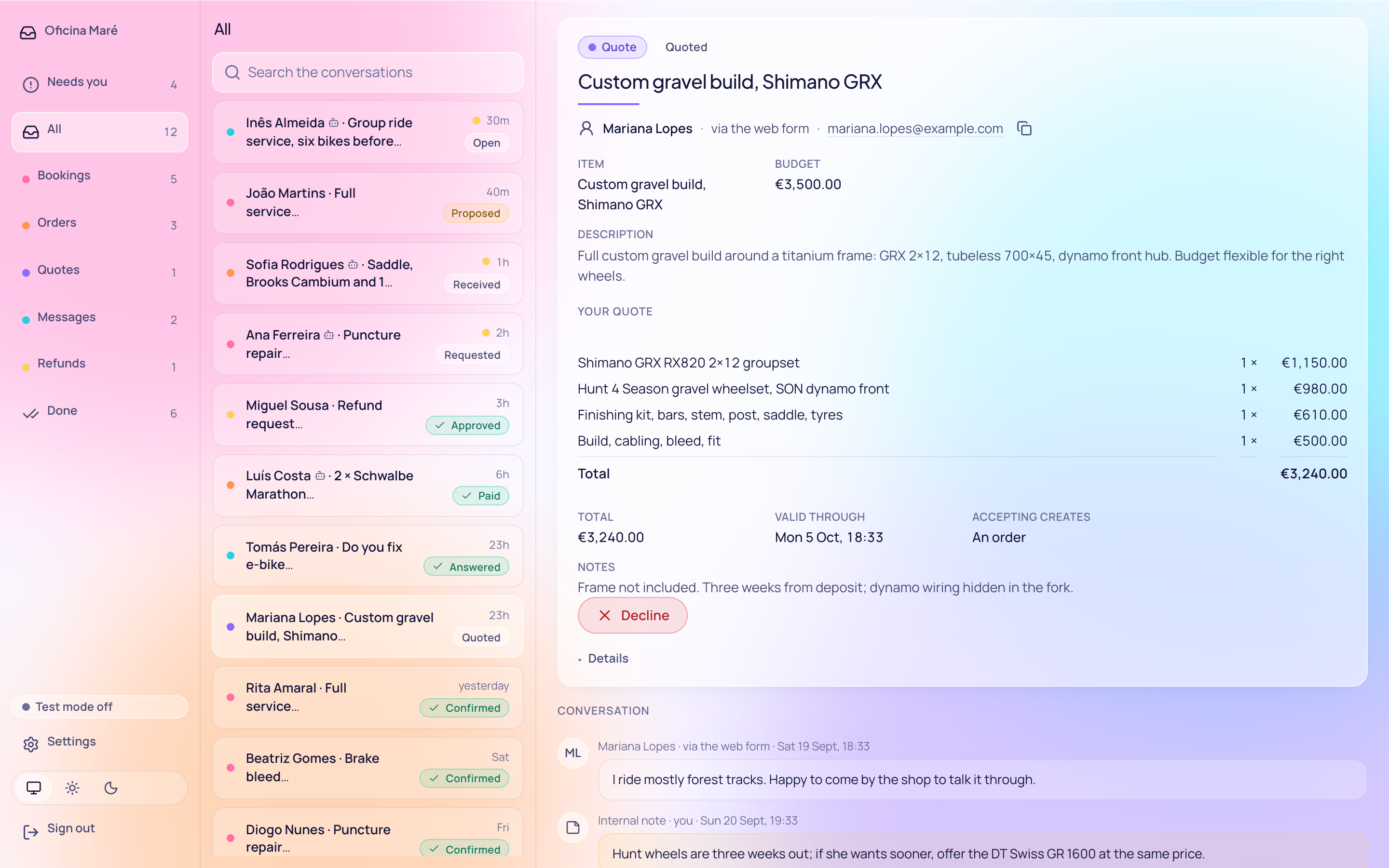The height and width of the screenshot is (868, 1389).
Task: Click the internal note document icon
Action: [573, 827]
